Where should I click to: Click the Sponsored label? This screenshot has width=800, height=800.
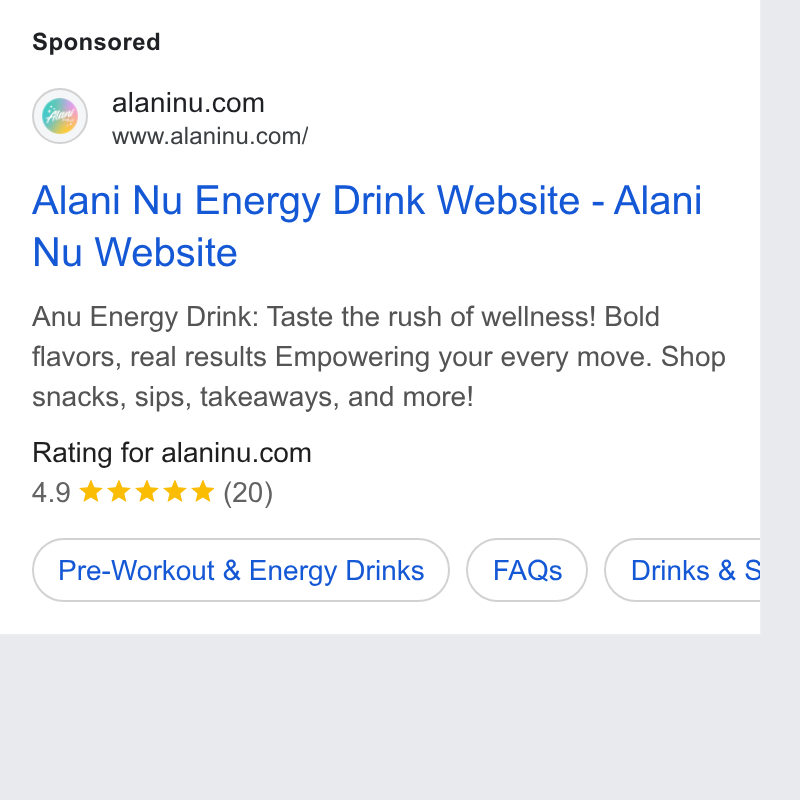96,42
